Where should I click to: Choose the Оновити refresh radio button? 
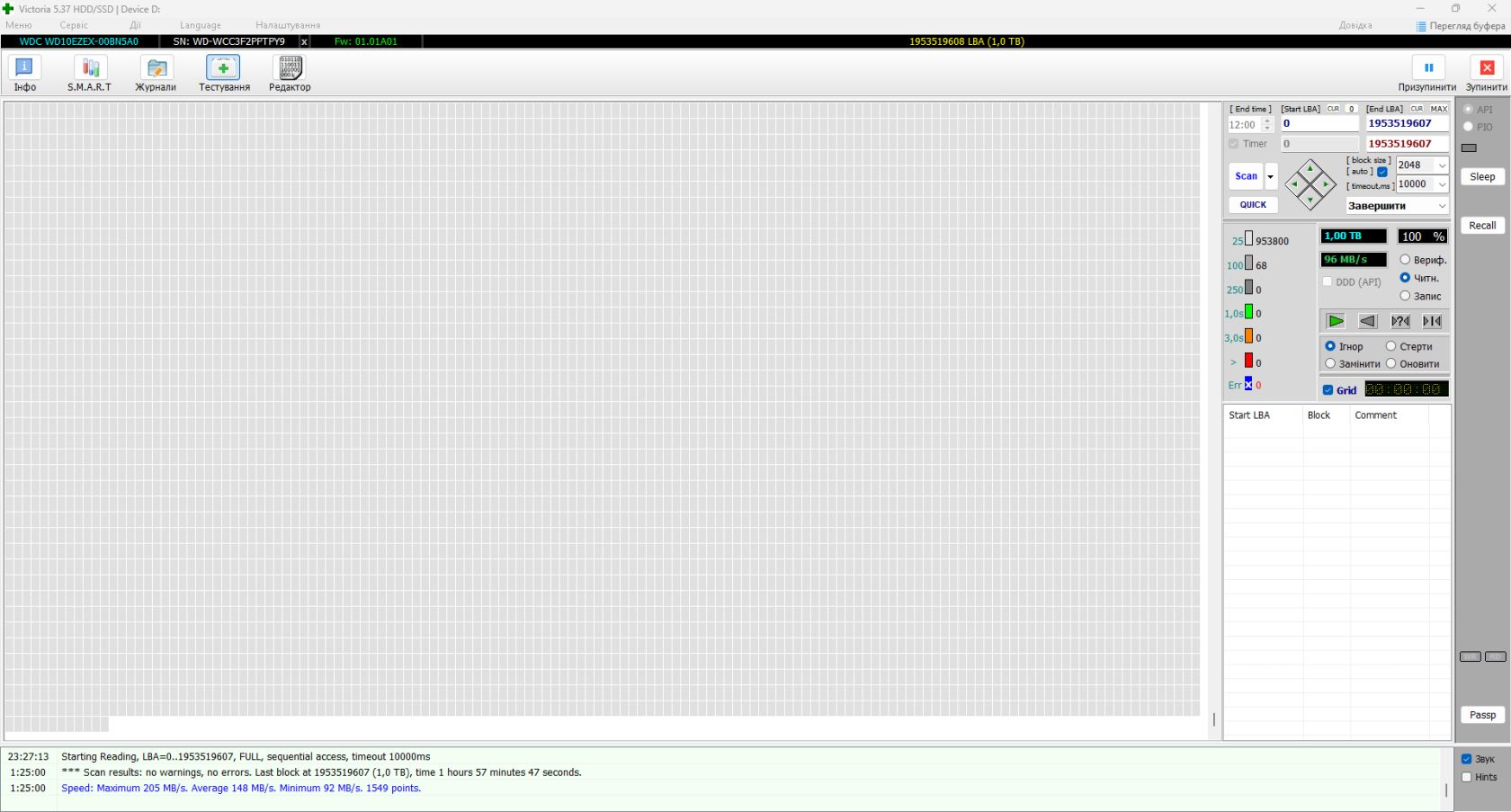(x=1390, y=363)
